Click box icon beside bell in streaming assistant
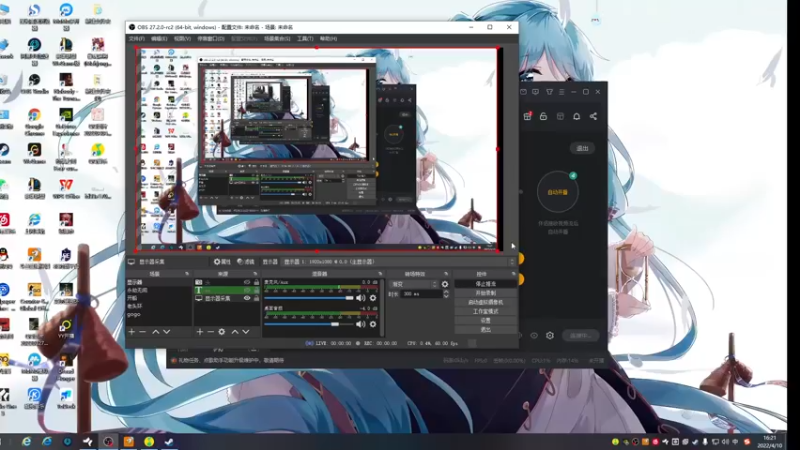Screen dimensions: 800x450 560,116
